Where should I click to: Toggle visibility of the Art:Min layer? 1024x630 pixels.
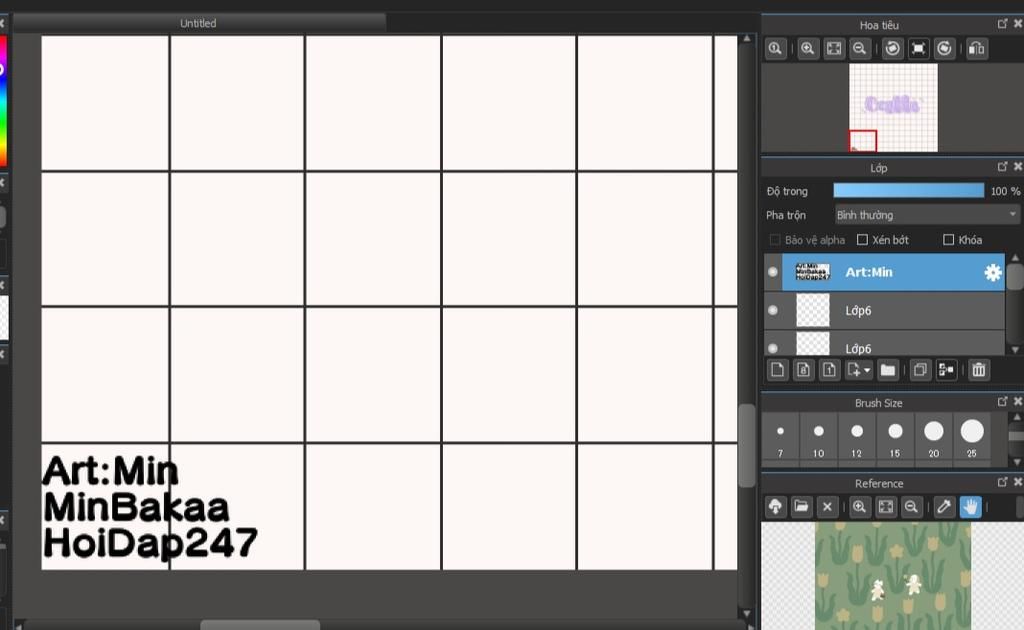point(773,272)
